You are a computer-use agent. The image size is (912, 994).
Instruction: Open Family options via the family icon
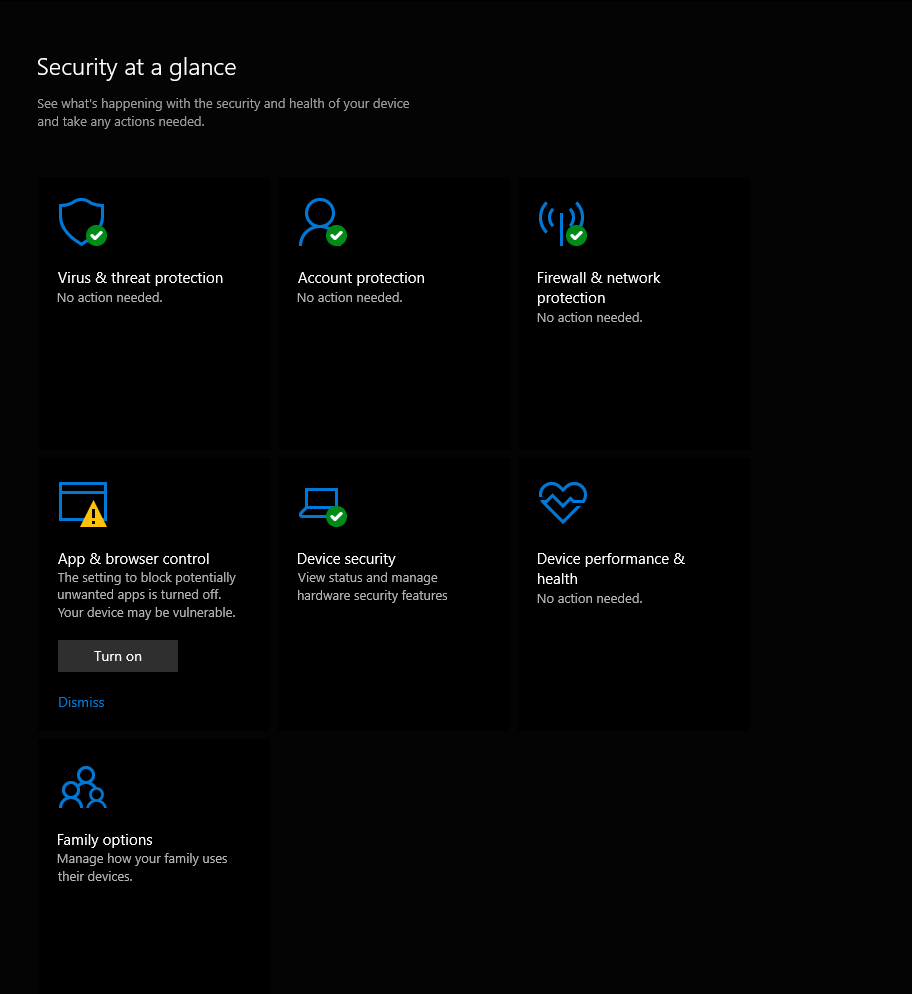82,786
